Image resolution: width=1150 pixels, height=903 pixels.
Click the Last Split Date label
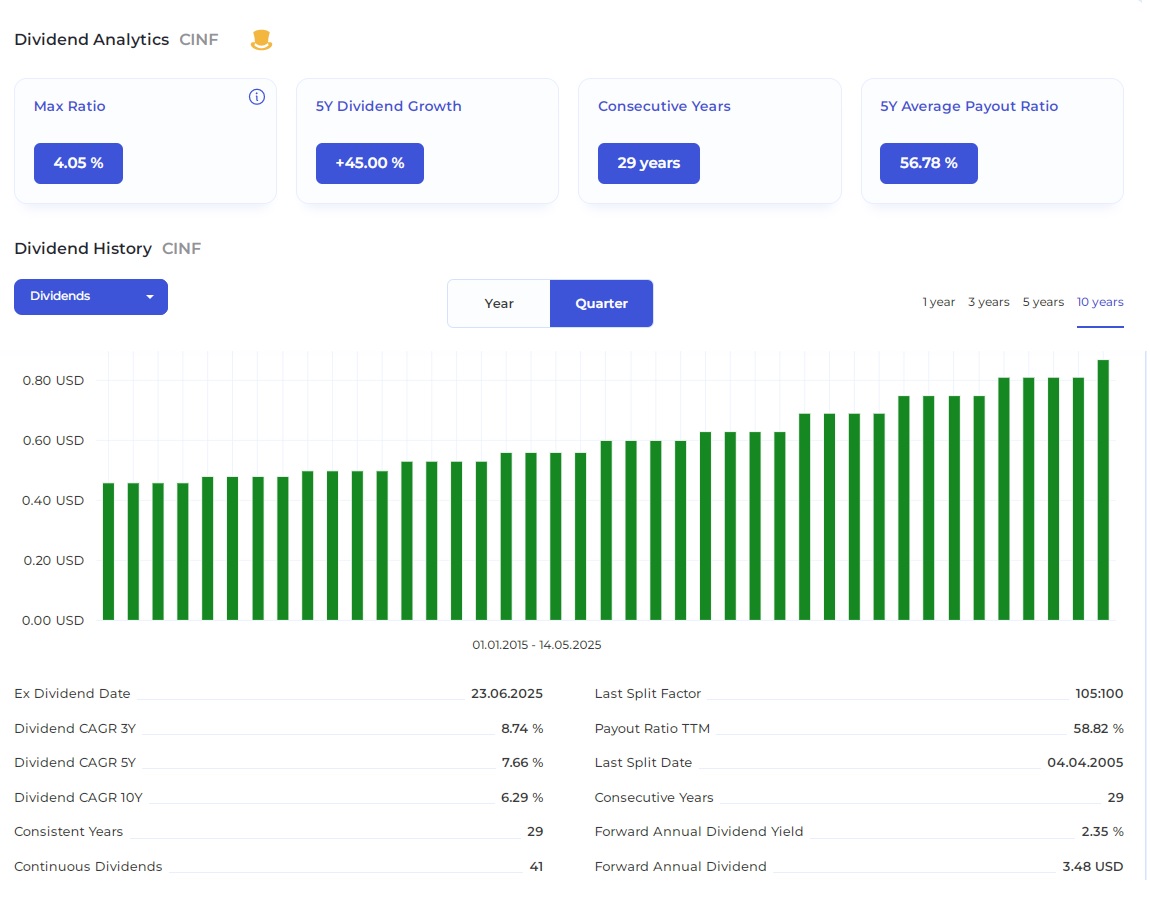click(x=643, y=763)
